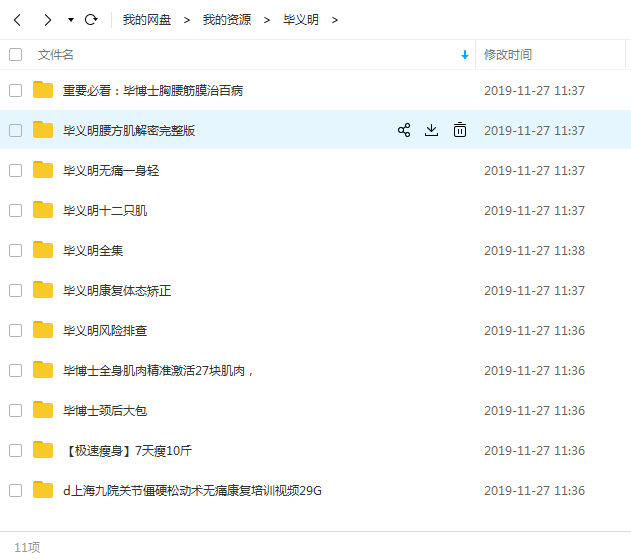
Task: Navigate to 我的网盘 in the breadcrumb
Action: pos(147,20)
